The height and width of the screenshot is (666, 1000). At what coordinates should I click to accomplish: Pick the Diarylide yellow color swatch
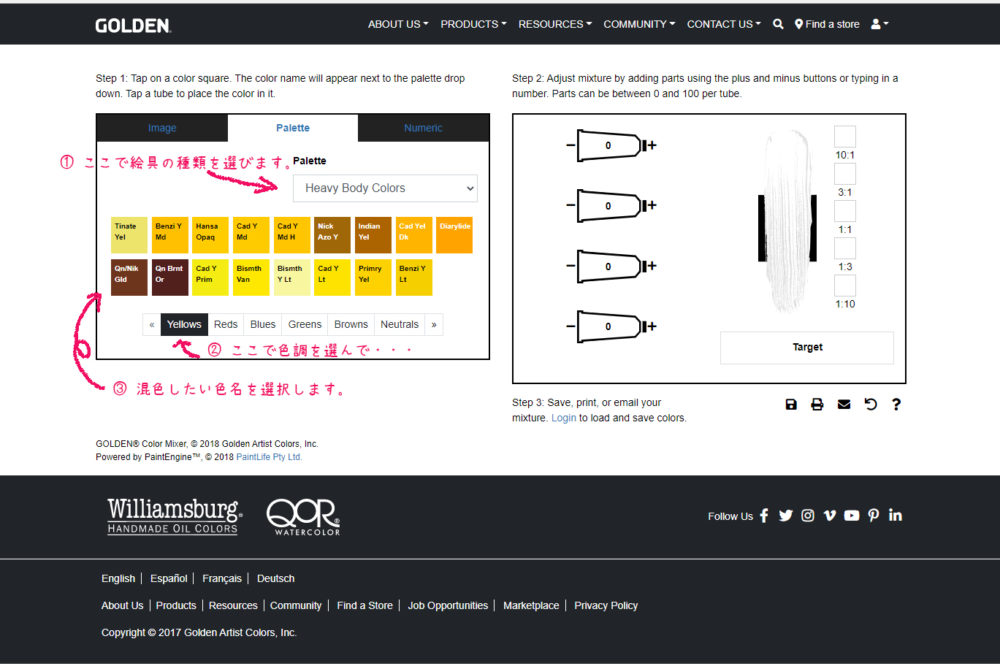(x=454, y=235)
